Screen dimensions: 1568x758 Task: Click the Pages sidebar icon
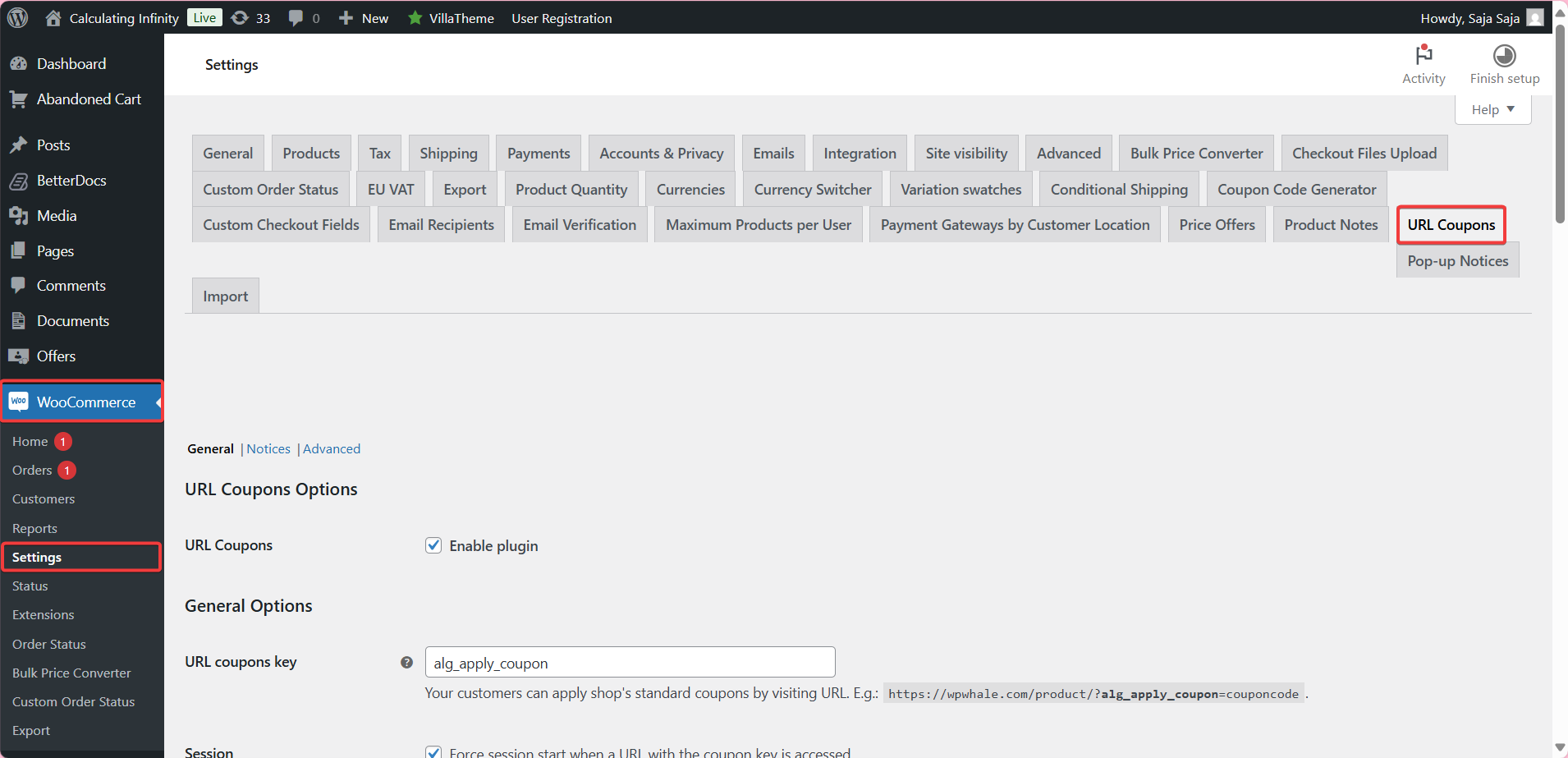coord(18,250)
